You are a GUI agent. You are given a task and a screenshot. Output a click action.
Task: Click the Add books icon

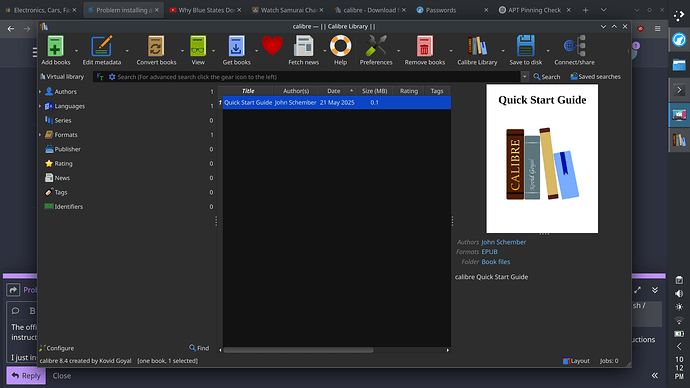click(55, 46)
